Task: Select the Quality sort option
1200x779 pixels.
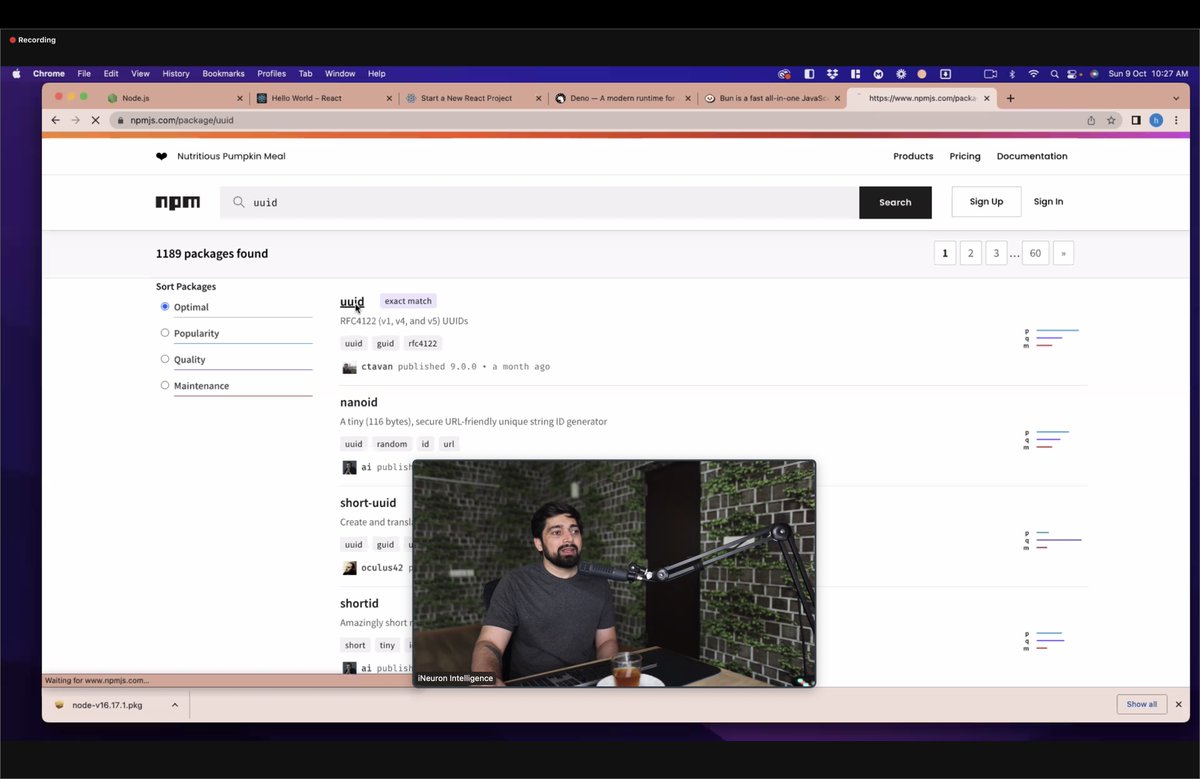Action: [165, 359]
